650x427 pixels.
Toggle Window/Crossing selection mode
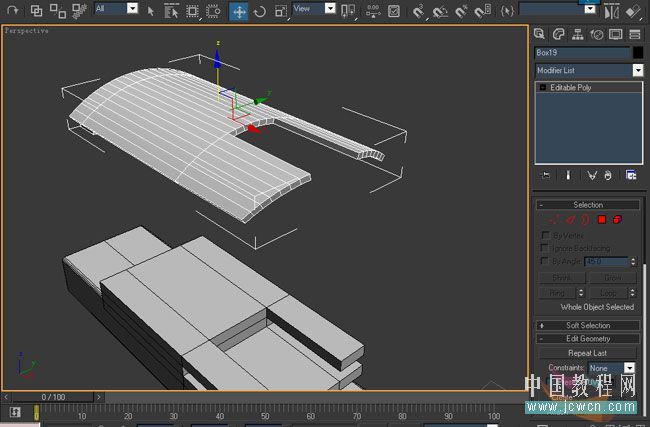pos(213,11)
